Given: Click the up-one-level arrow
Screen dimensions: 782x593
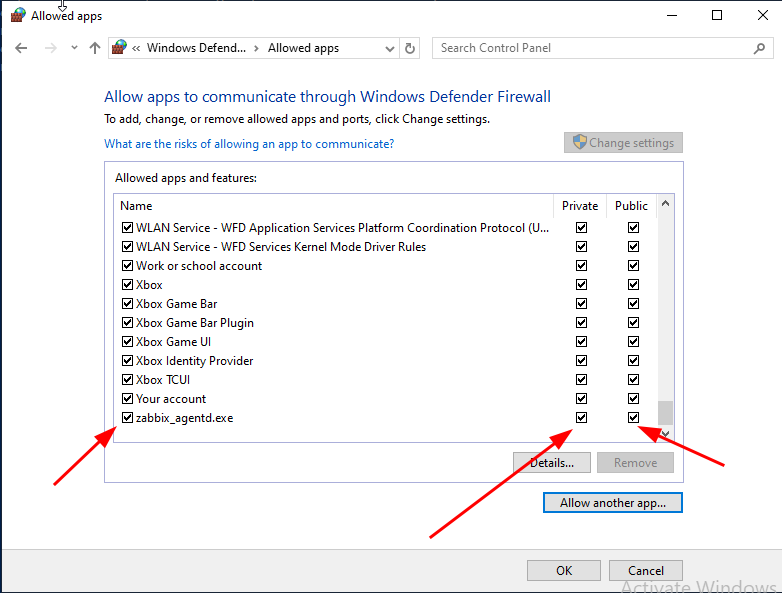Looking at the screenshot, I should (x=95, y=48).
